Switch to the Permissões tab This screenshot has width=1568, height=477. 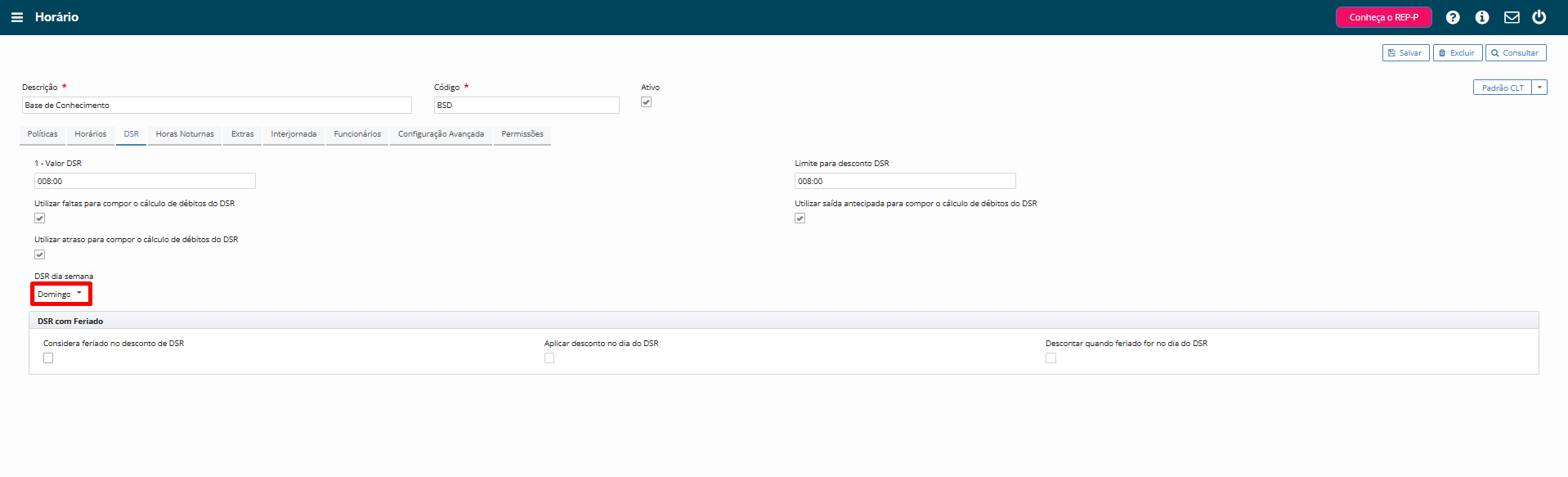(x=522, y=134)
